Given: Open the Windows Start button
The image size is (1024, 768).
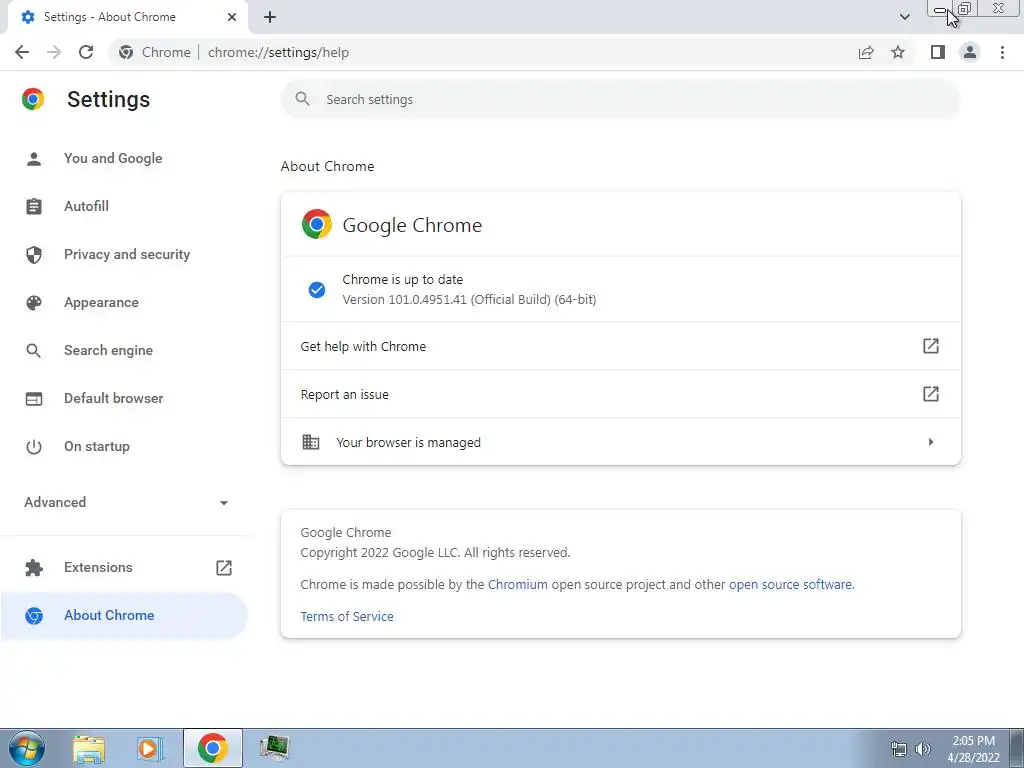Looking at the screenshot, I should pyautogui.click(x=27, y=748).
